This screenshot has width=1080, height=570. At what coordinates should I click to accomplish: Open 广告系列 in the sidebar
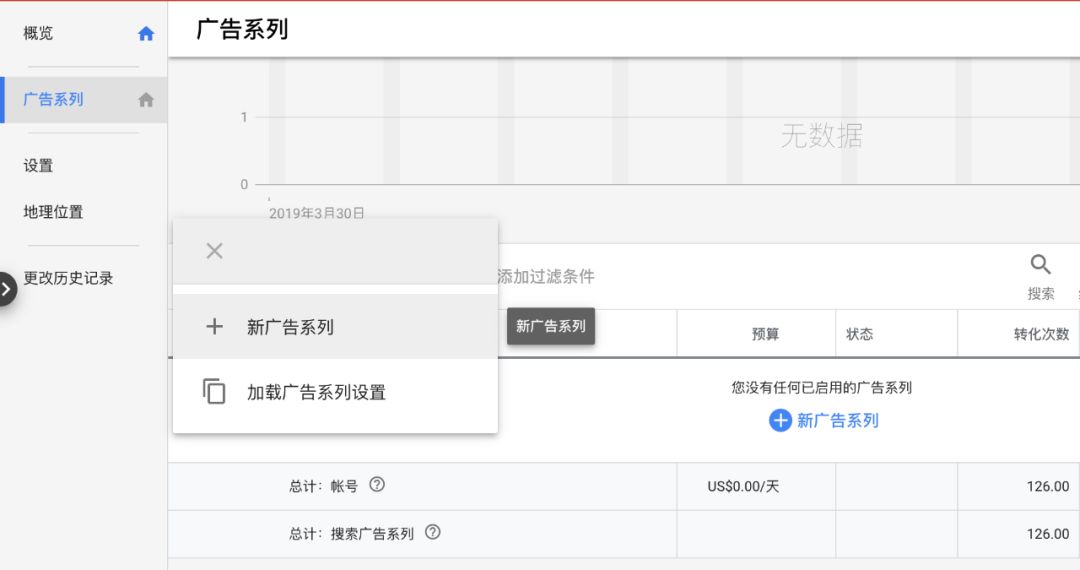83,100
